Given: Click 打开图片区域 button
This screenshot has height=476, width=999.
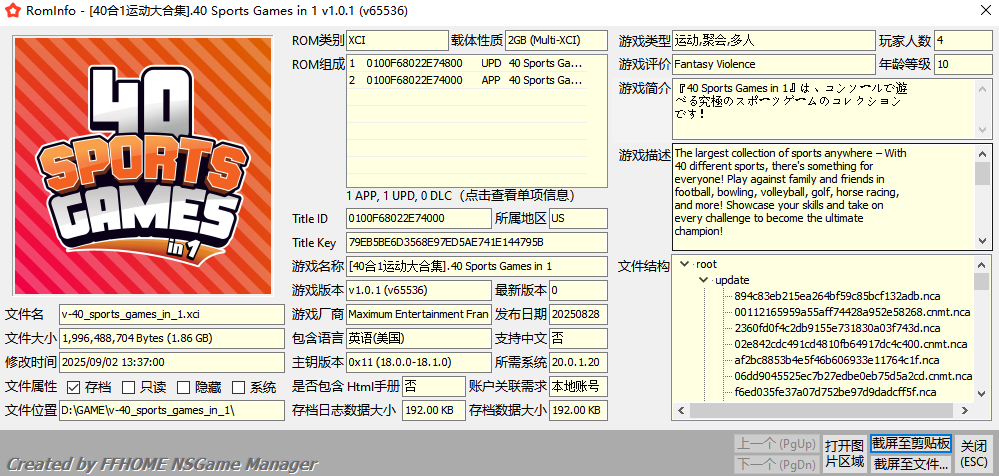Looking at the screenshot, I should click(844, 453).
